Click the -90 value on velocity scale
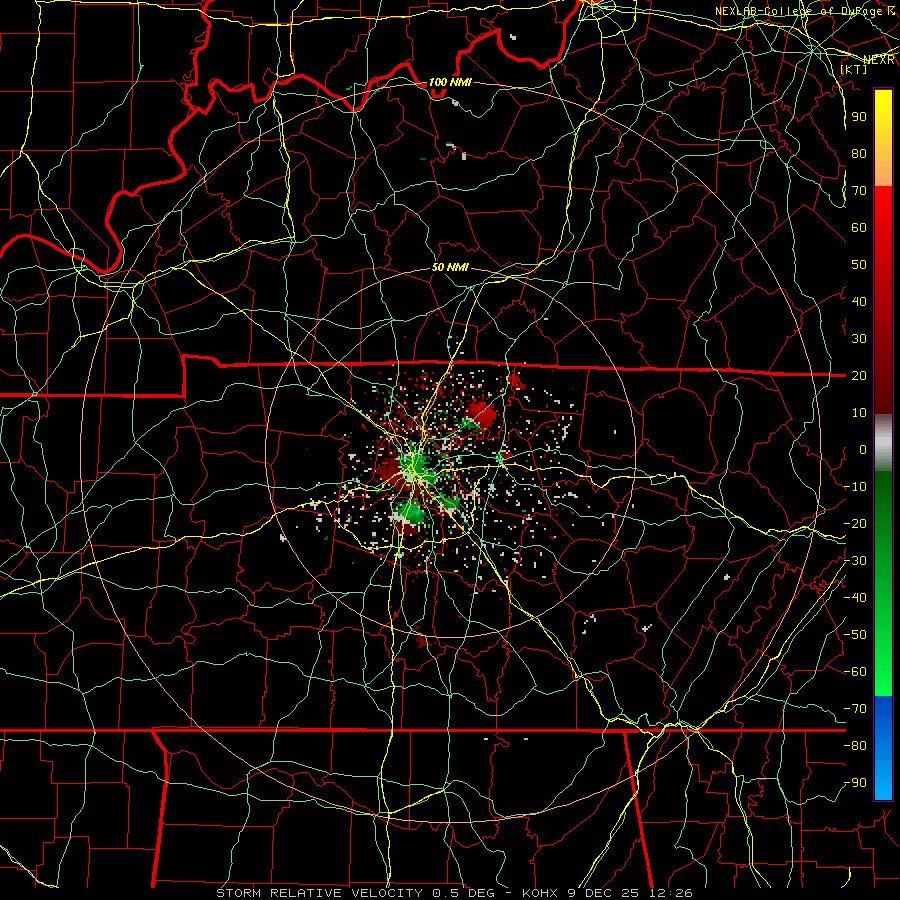Image resolution: width=900 pixels, height=900 pixels. (855, 783)
